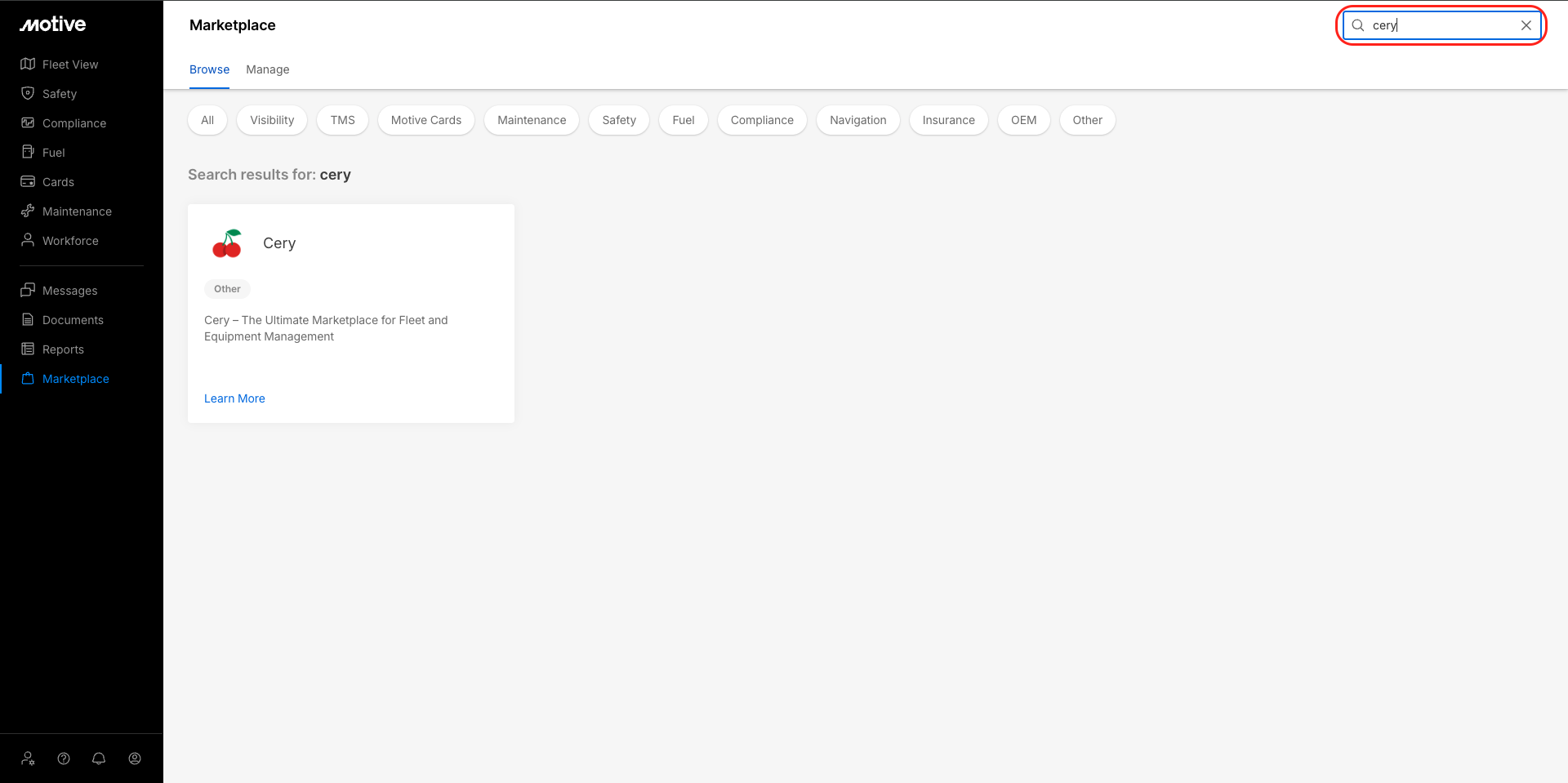Click the Other tag on Cery card
Screen dimensions: 1568x783
227,289
